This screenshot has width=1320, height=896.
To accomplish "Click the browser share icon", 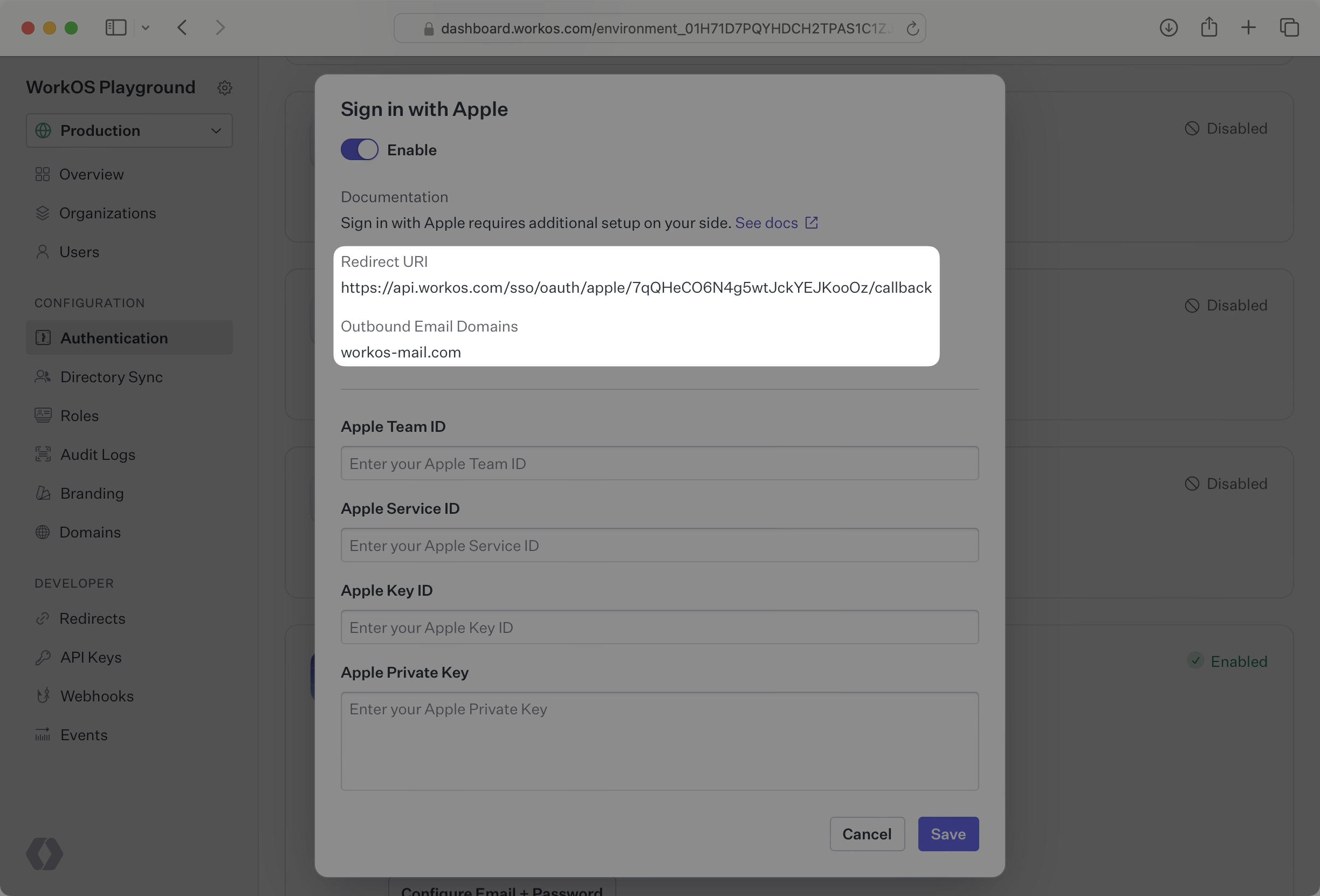I will (x=1209, y=27).
